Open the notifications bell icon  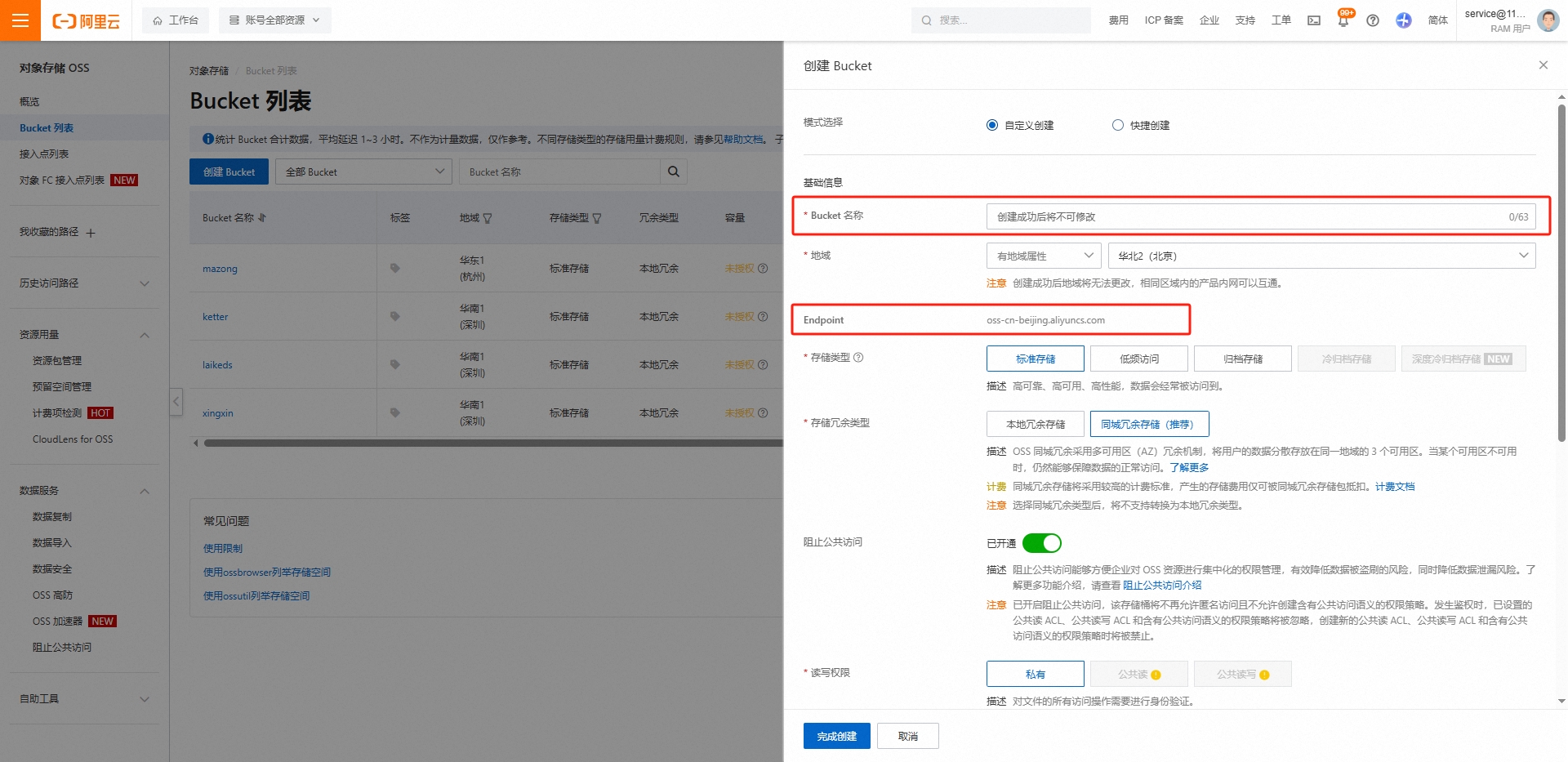[1342, 20]
